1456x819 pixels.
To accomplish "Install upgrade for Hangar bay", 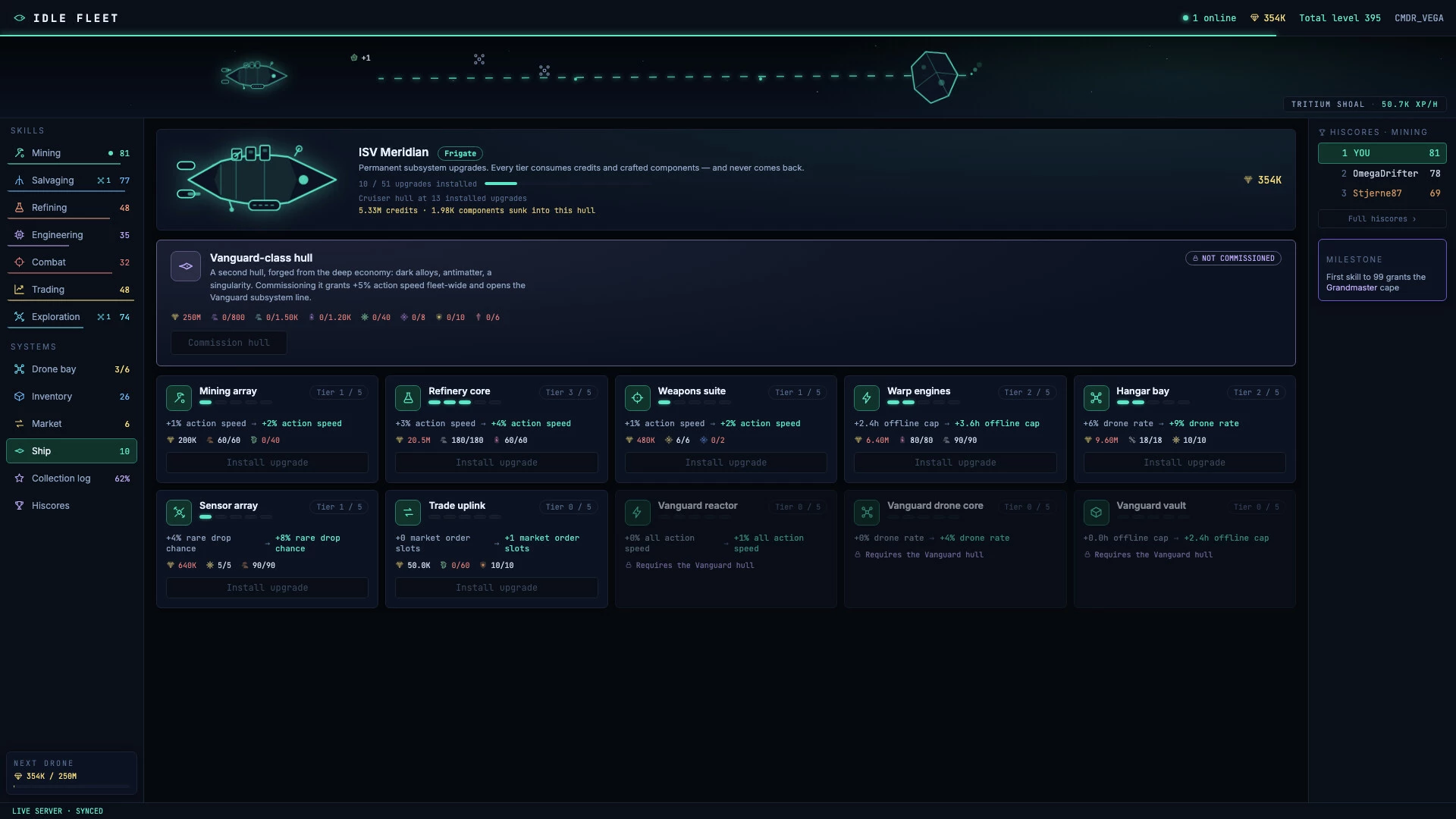I will pyautogui.click(x=1185, y=463).
